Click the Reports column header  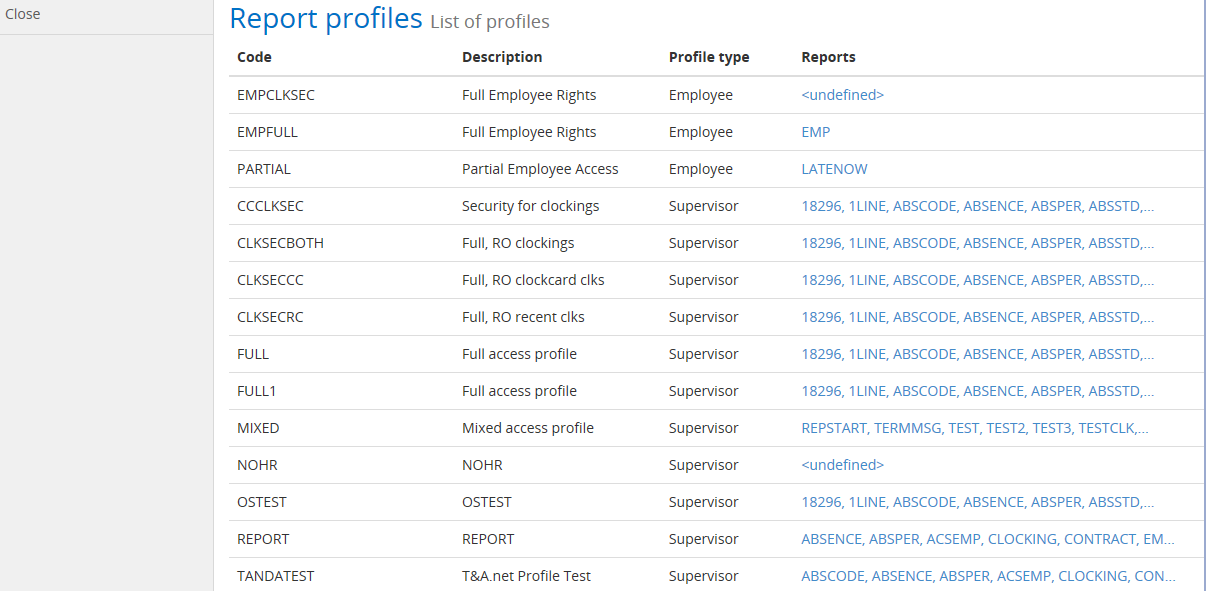(828, 57)
